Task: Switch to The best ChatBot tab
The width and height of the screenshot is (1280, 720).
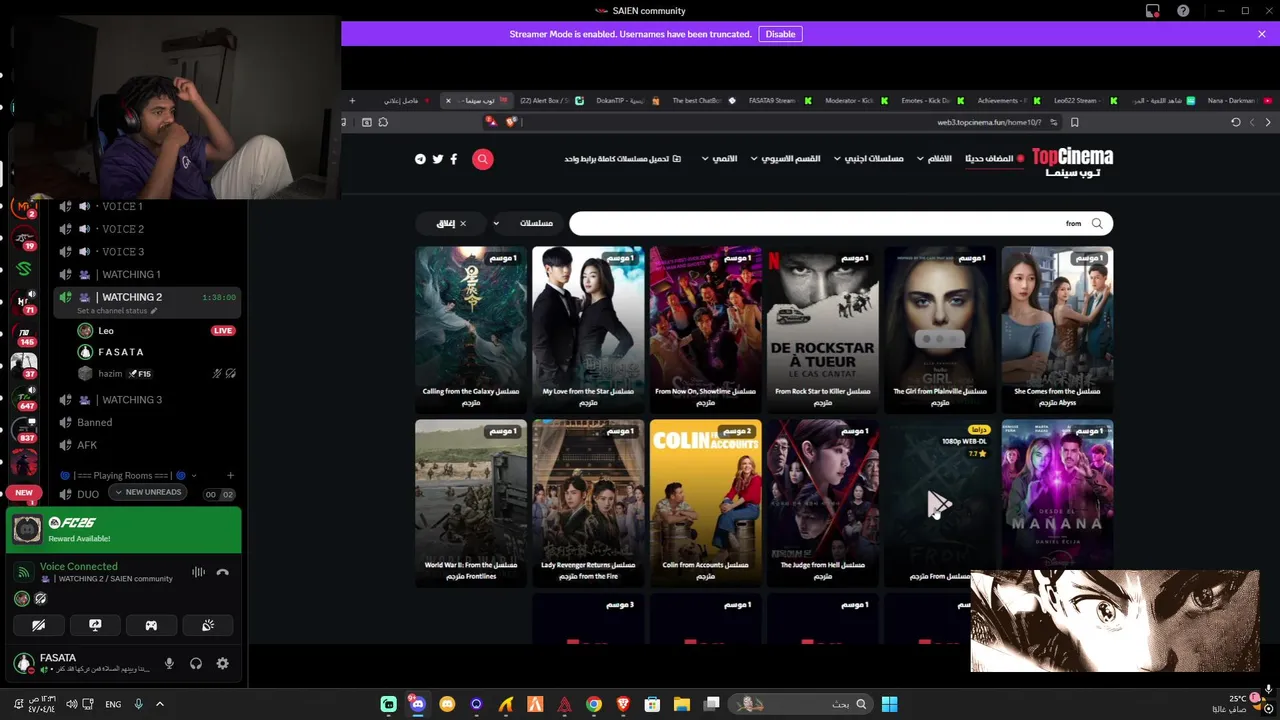Action: (703, 100)
